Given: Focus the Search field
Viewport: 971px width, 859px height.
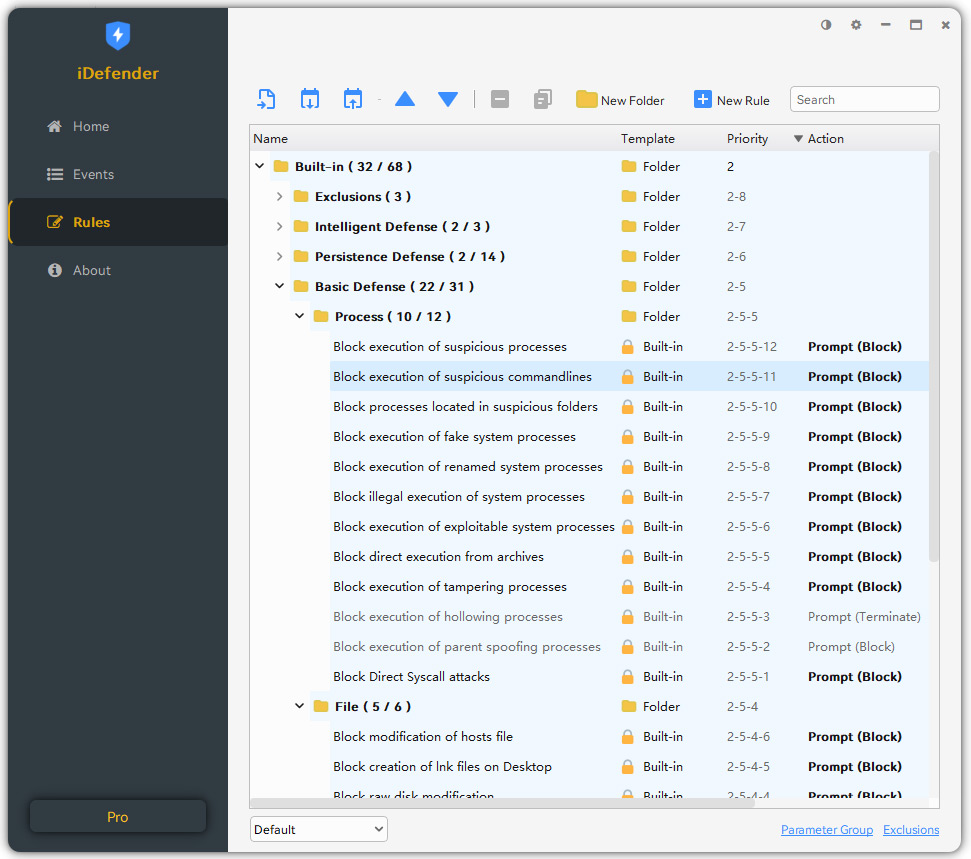Looking at the screenshot, I should point(864,100).
